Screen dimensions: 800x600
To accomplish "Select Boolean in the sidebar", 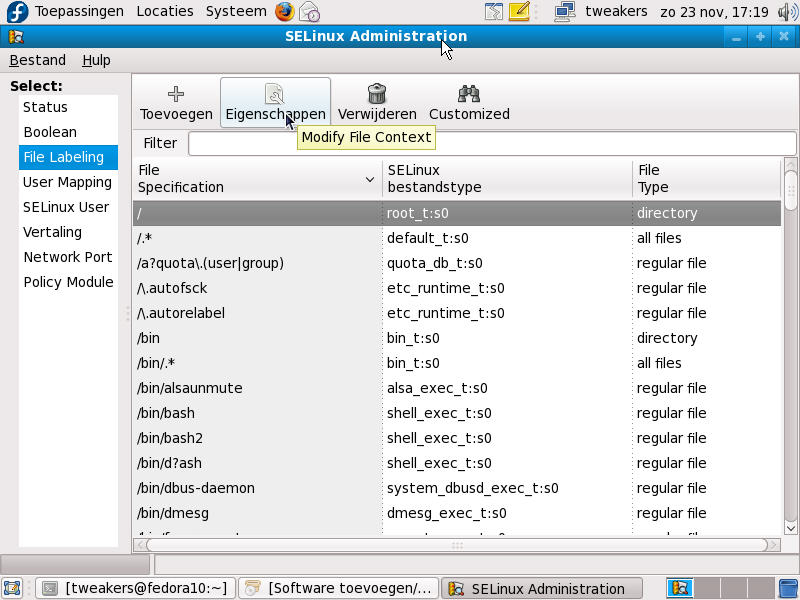I will [x=68, y=132].
